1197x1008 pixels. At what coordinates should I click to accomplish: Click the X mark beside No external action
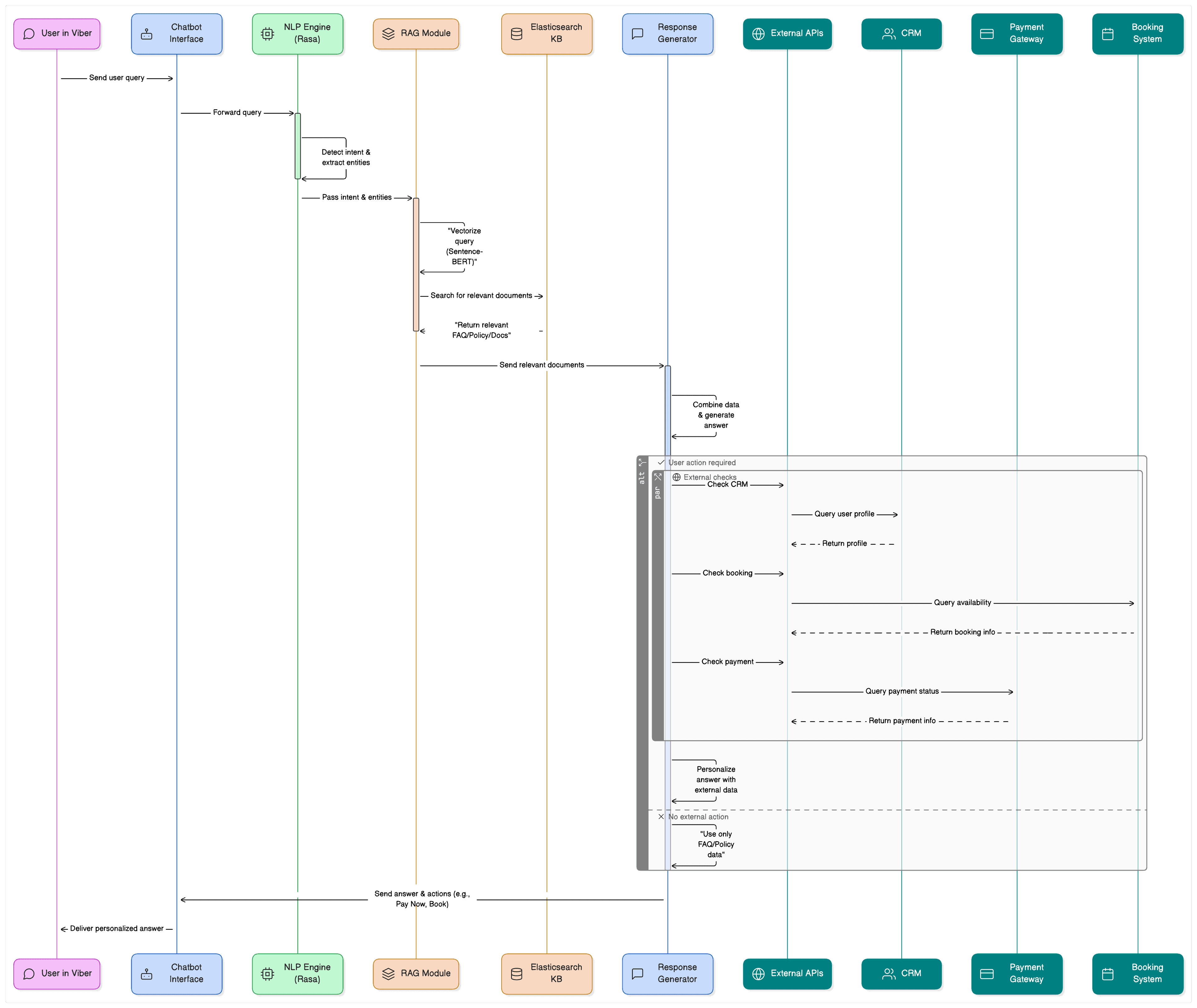(x=661, y=817)
